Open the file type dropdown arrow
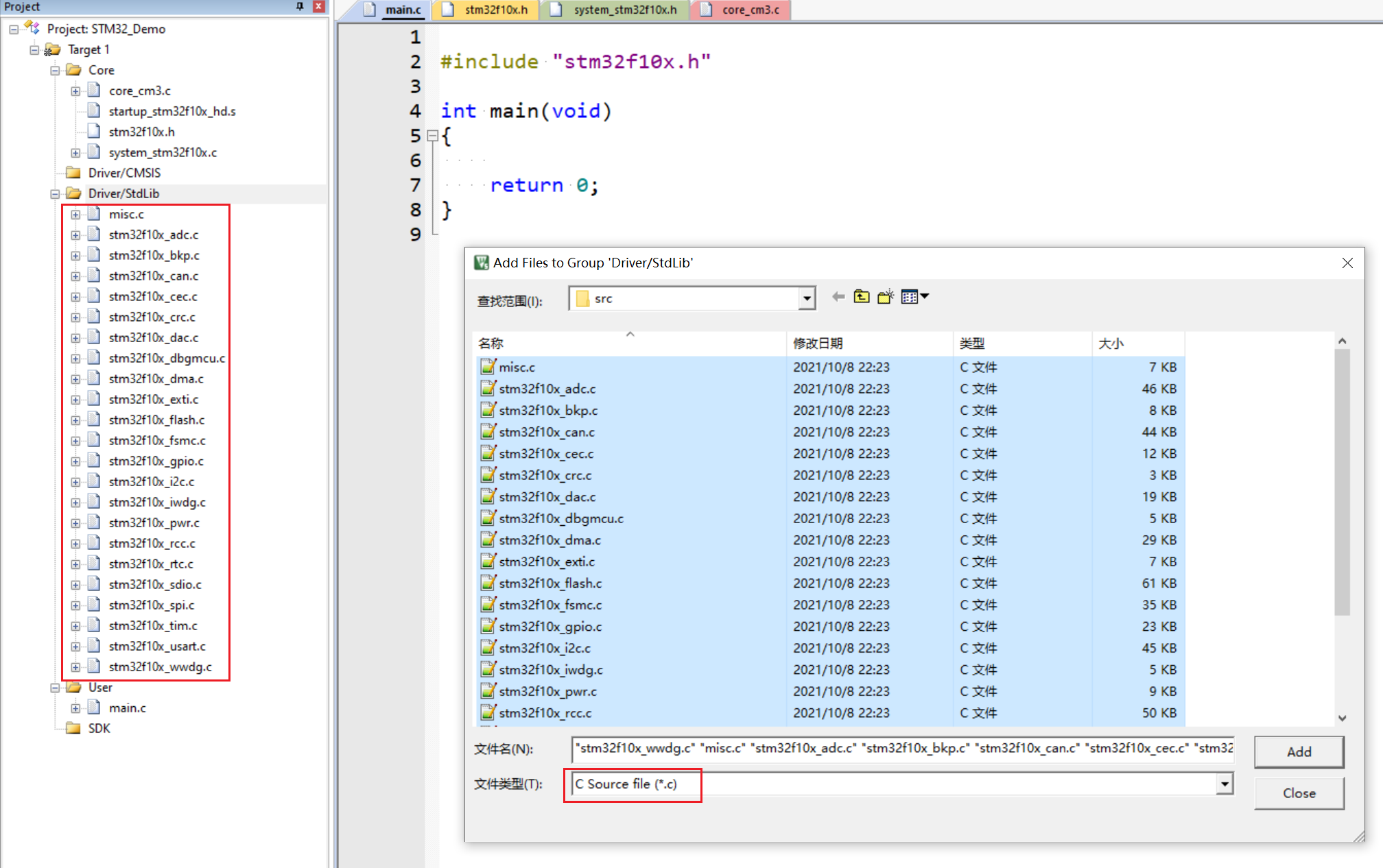Image resolution: width=1383 pixels, height=868 pixels. tap(1224, 784)
